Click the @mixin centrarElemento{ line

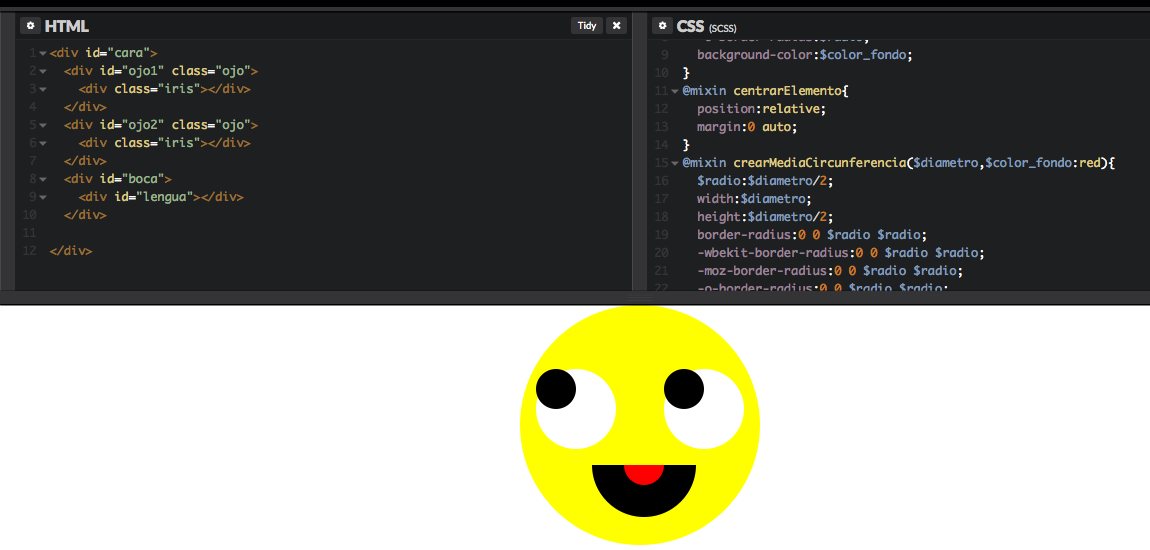765,91
